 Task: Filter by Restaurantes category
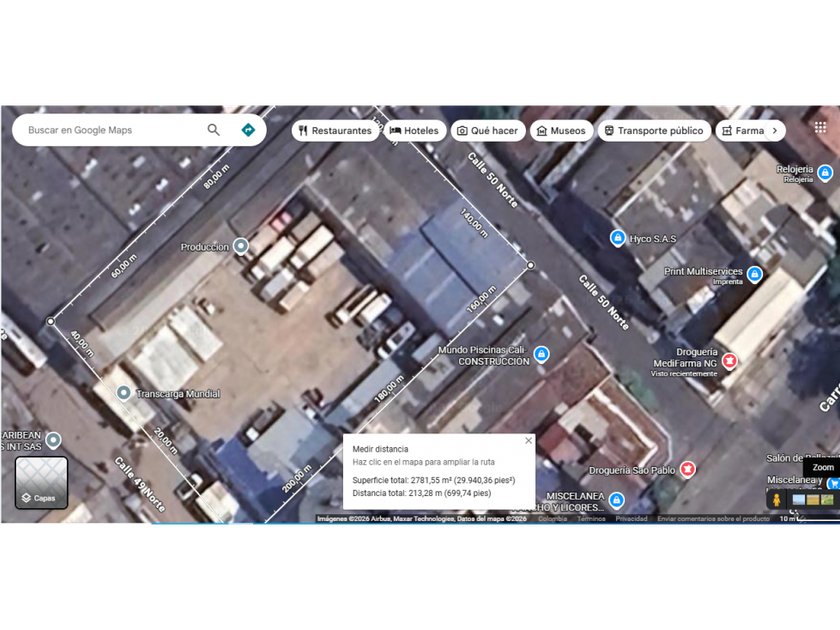(x=335, y=131)
